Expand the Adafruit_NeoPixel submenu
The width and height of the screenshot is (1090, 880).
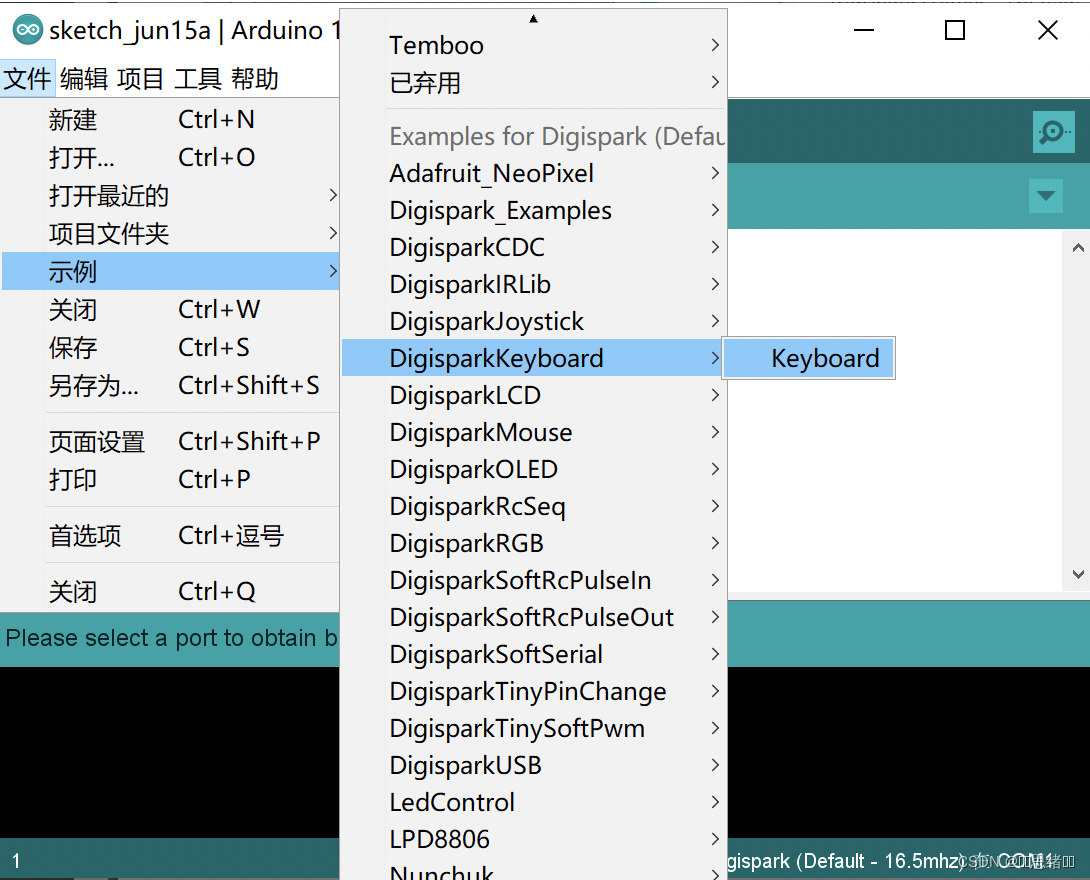(x=534, y=173)
